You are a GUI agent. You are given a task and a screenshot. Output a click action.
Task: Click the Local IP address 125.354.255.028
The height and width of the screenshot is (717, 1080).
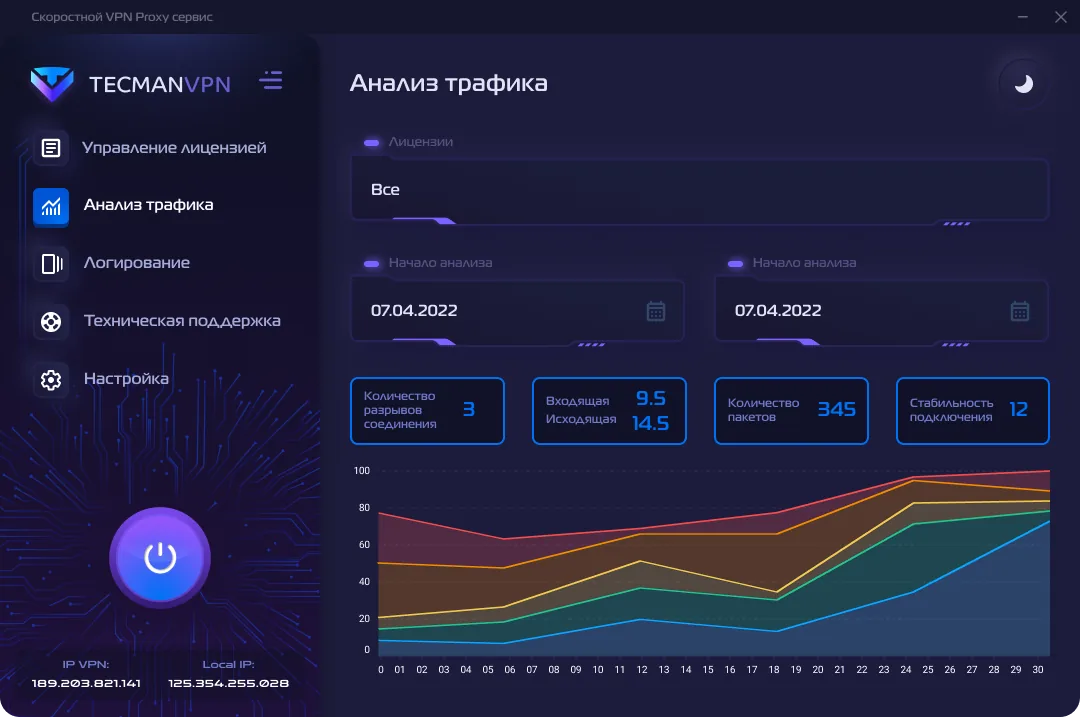click(229, 683)
